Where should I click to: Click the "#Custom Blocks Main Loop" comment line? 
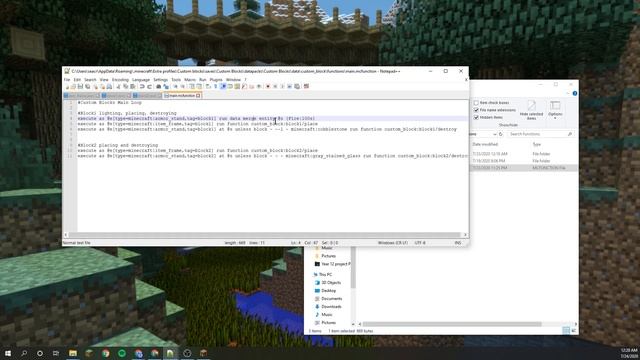point(109,102)
